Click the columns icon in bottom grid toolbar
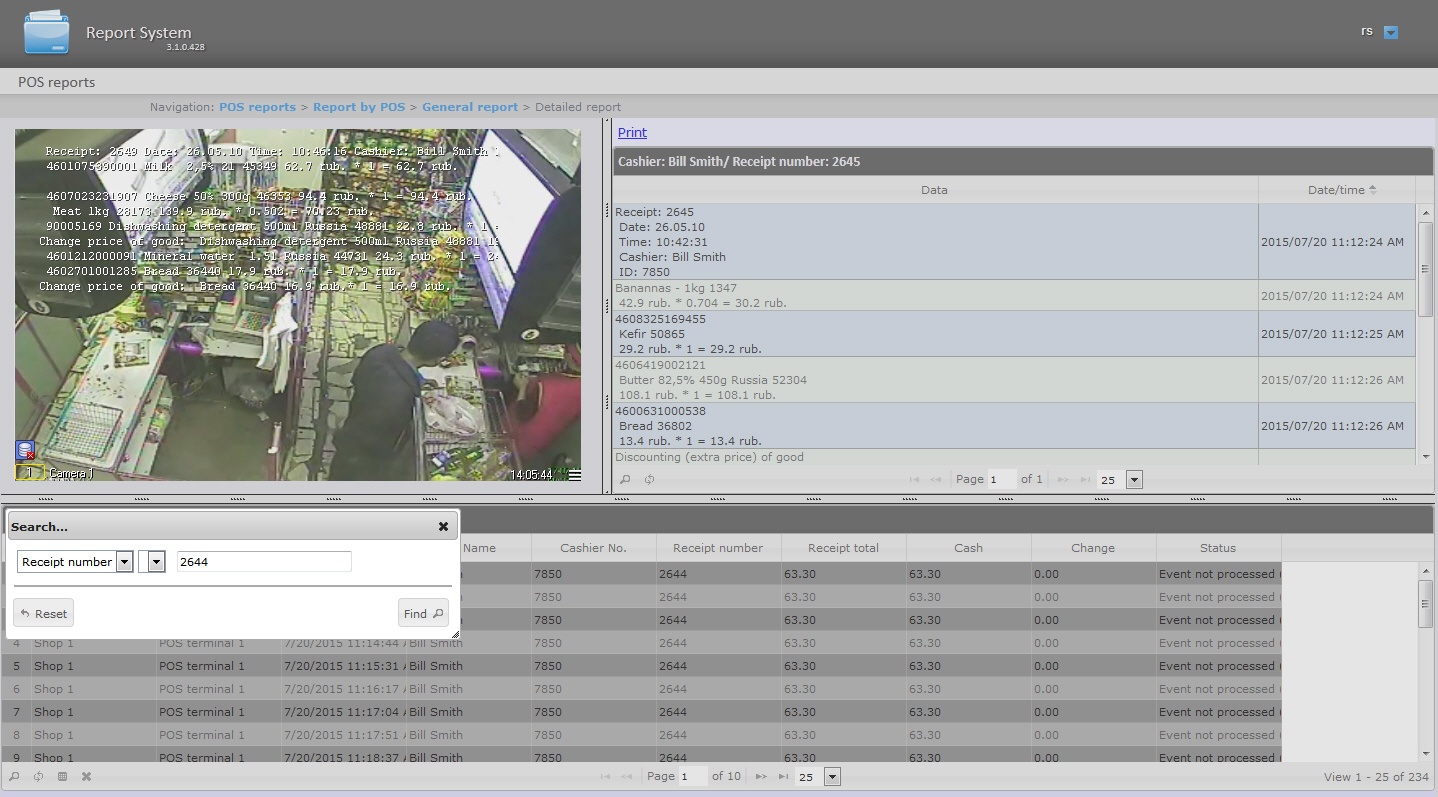The image size is (1438, 797). (62, 777)
